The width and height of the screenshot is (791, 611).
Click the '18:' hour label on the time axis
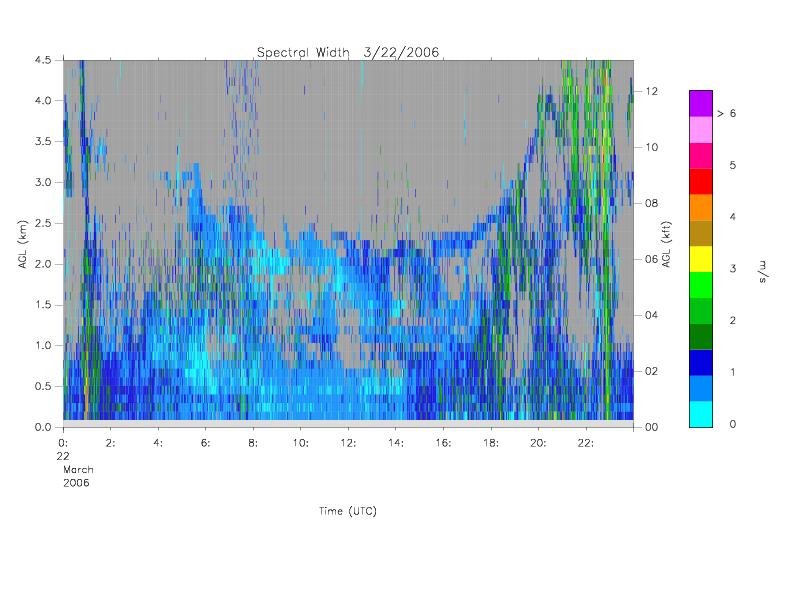tap(491, 443)
